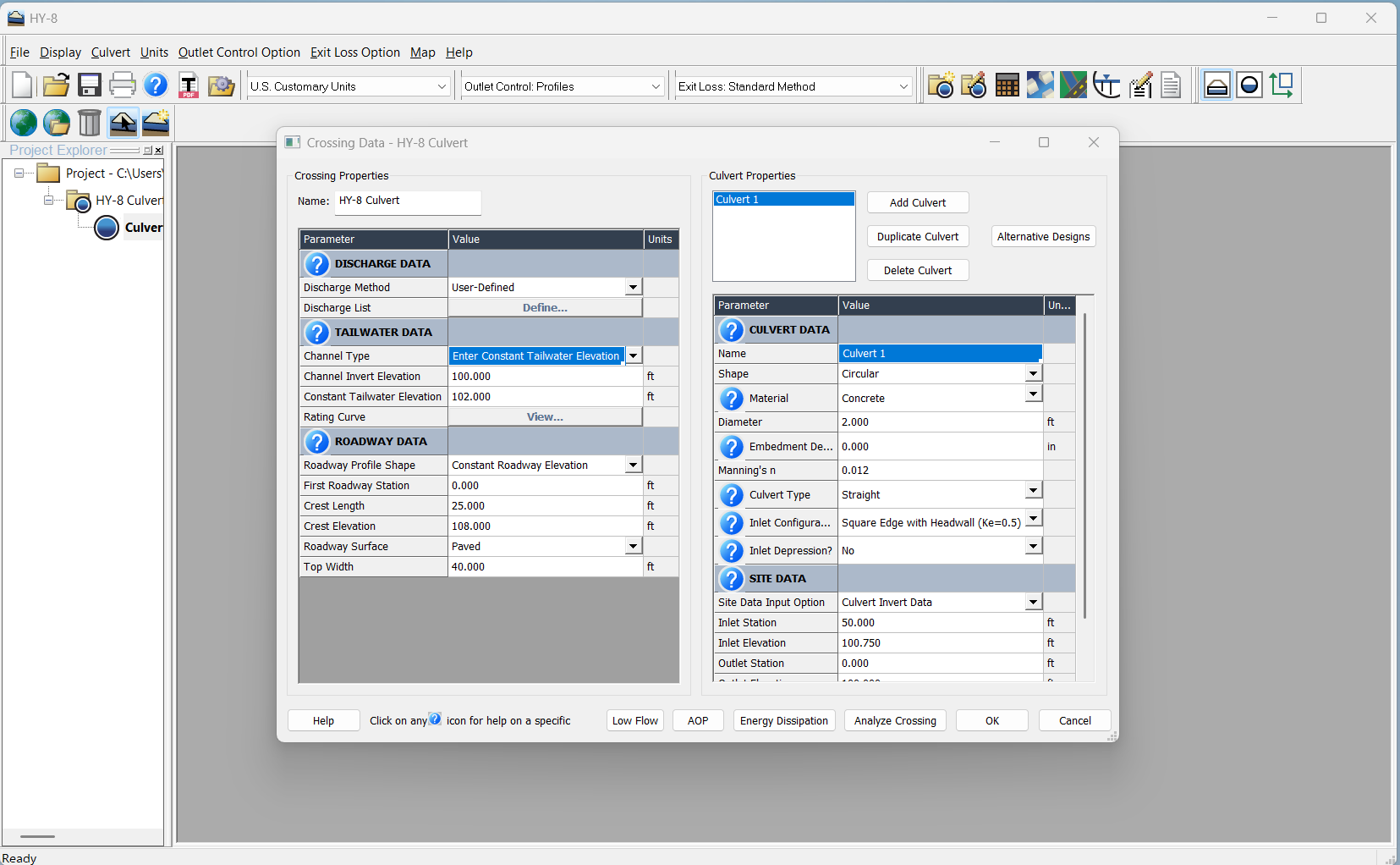Click View... for Rating Curve
Screen dimensions: 1400x865
tap(545, 417)
